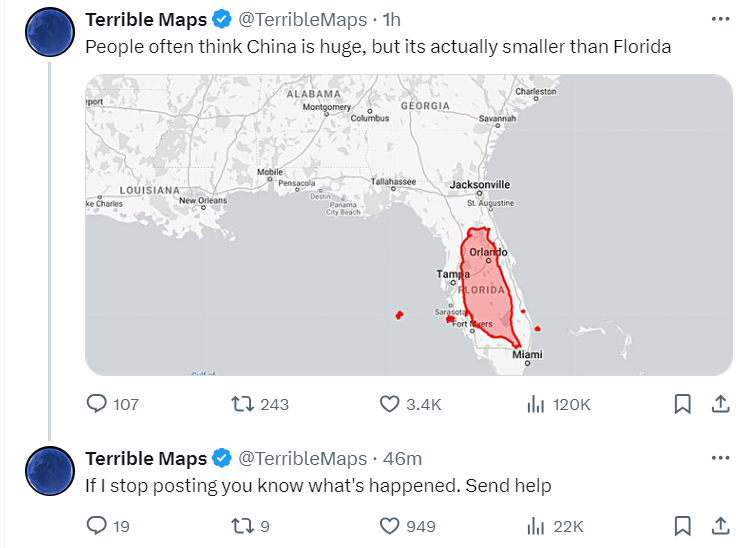
Task: Share the "Send help" tweet
Action: (719, 525)
